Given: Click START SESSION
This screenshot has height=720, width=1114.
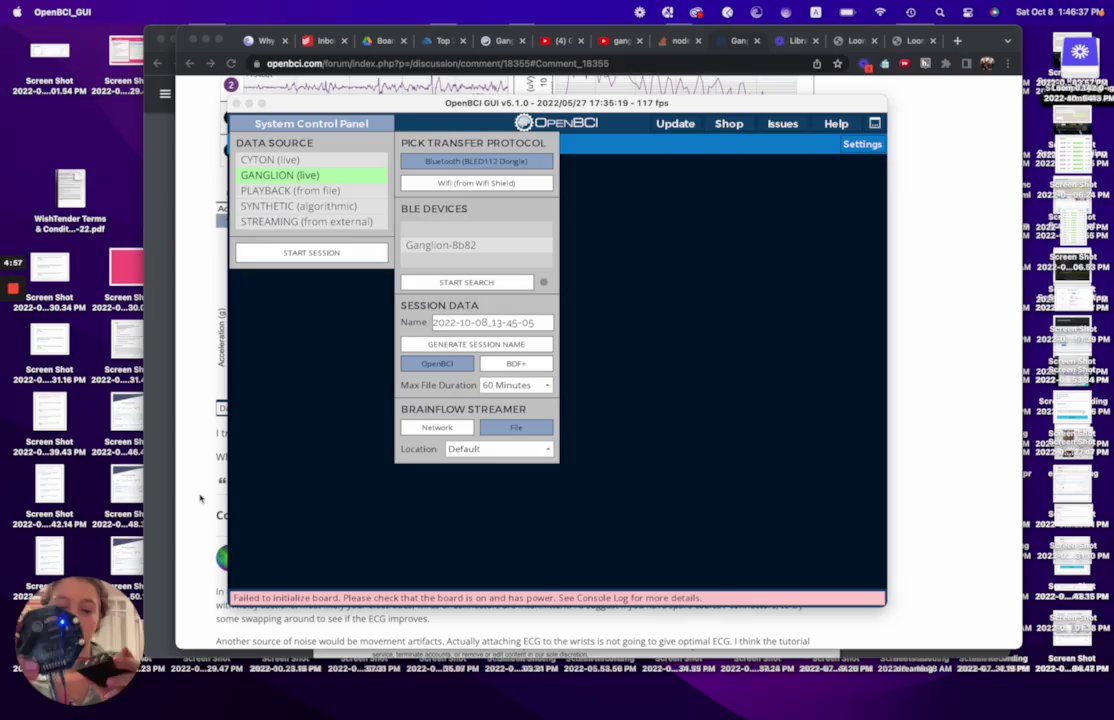Looking at the screenshot, I should (312, 252).
